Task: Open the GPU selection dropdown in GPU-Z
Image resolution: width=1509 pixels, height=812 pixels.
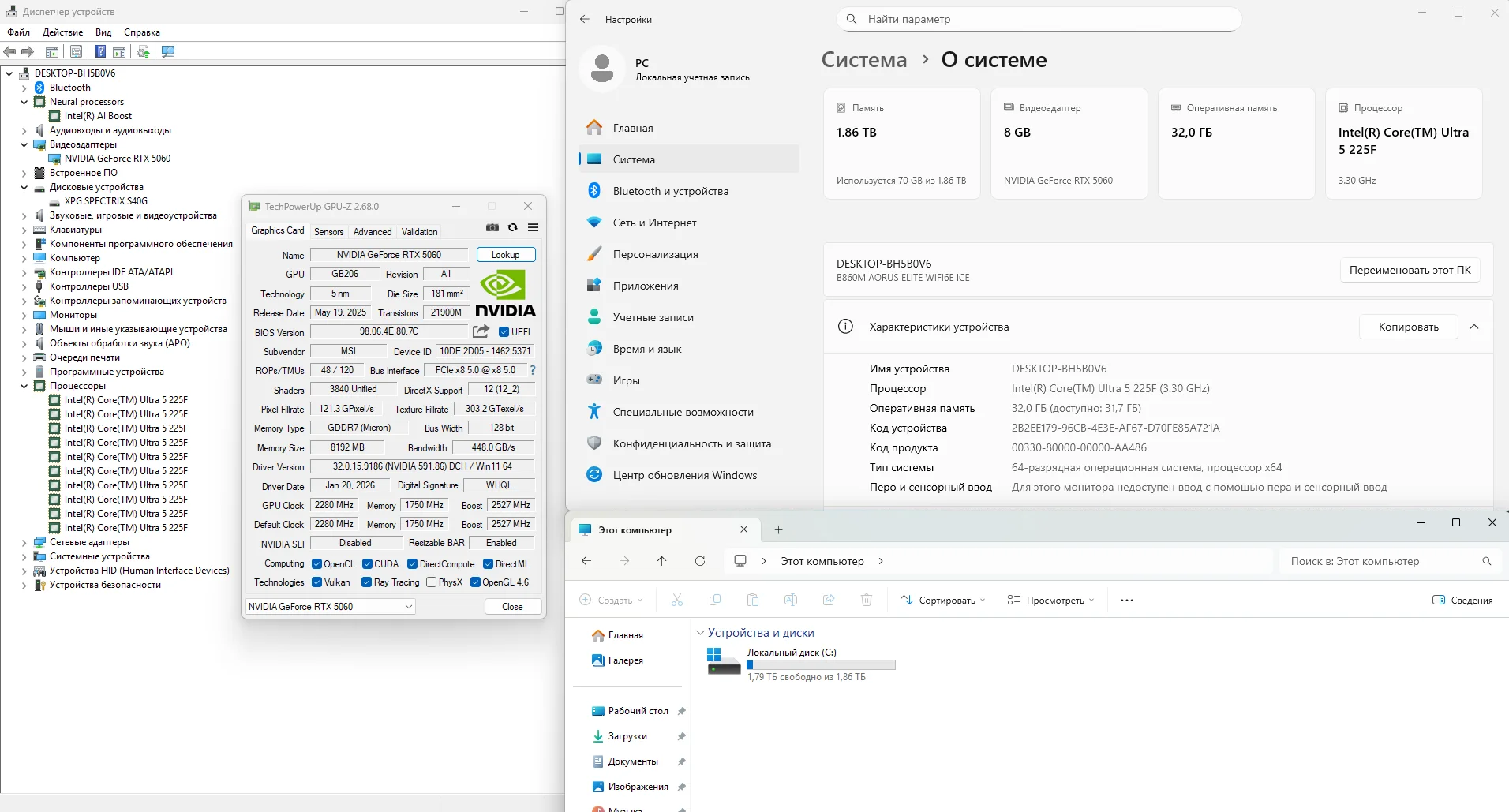Action: 331,607
